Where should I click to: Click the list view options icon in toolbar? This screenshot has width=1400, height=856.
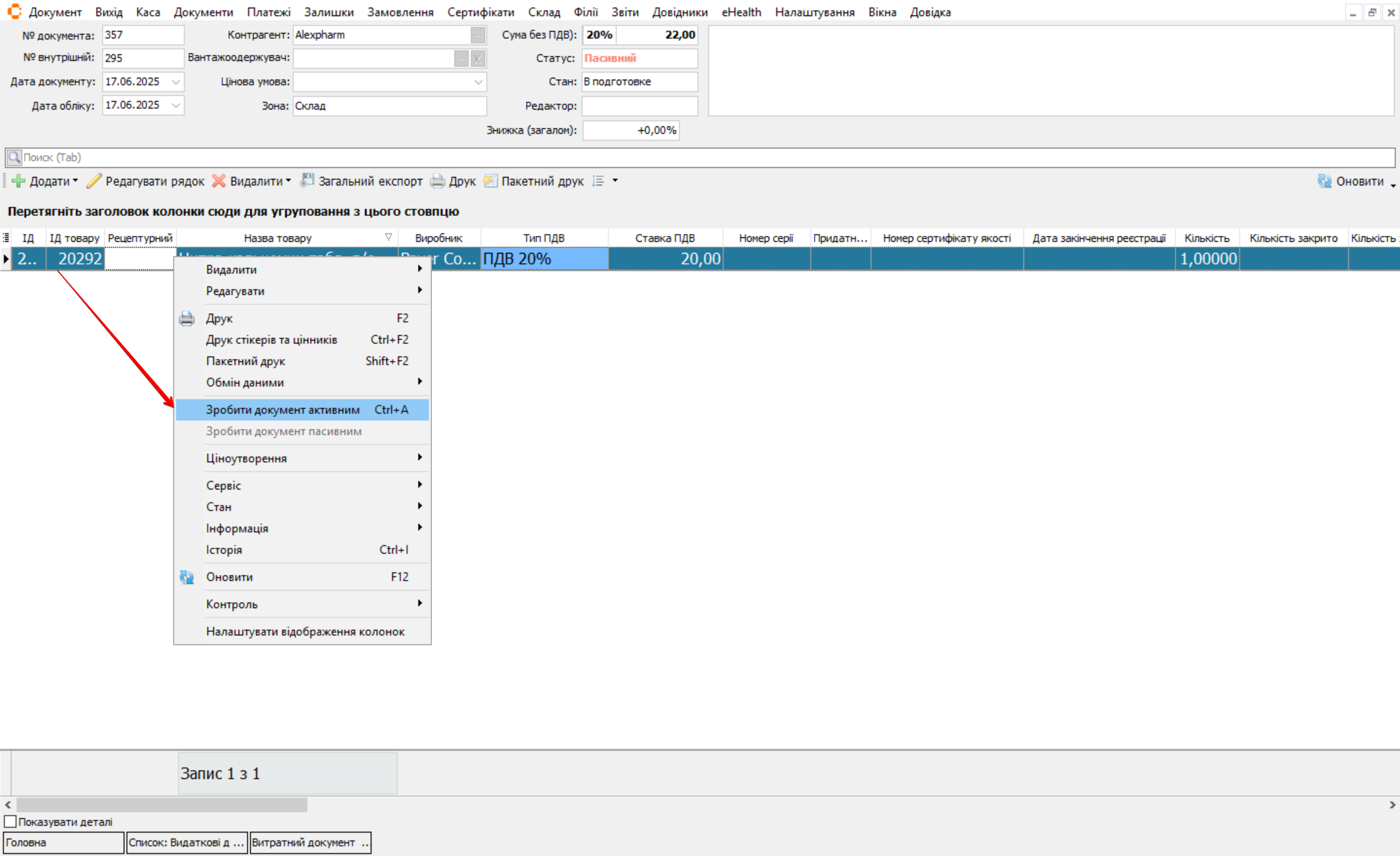click(599, 182)
